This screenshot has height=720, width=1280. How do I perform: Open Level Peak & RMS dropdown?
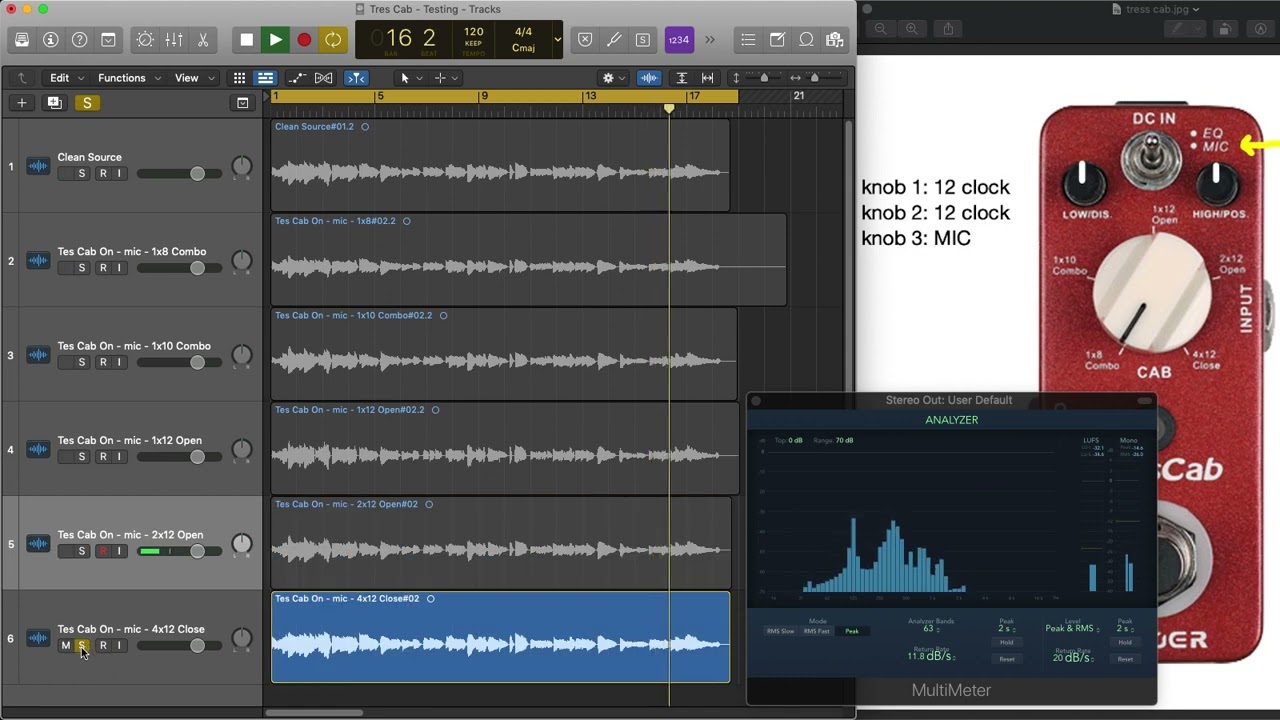tap(1071, 629)
